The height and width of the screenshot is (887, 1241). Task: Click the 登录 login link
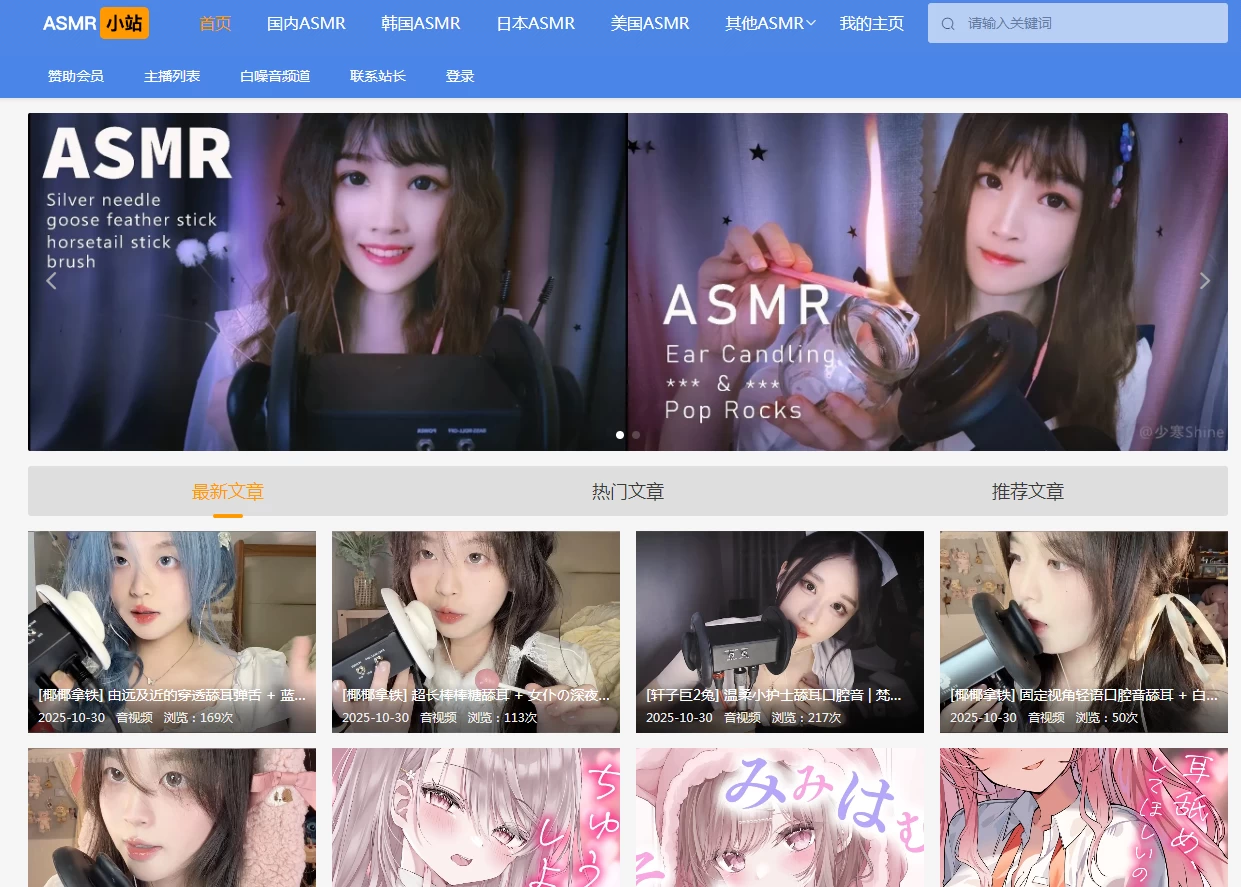(x=460, y=75)
